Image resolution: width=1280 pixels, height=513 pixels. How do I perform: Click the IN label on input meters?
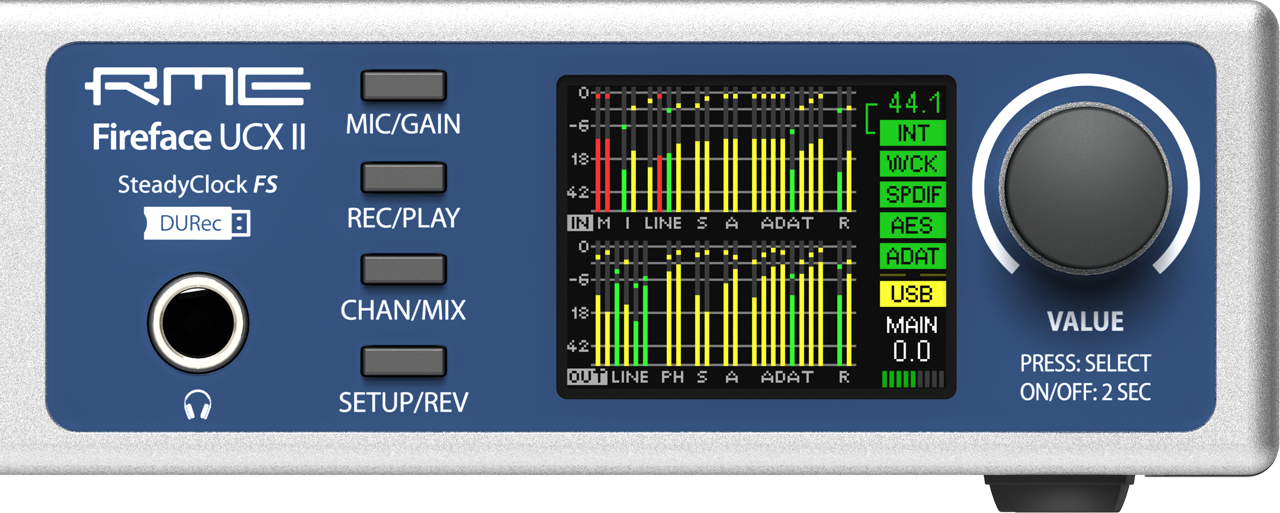(x=578, y=223)
